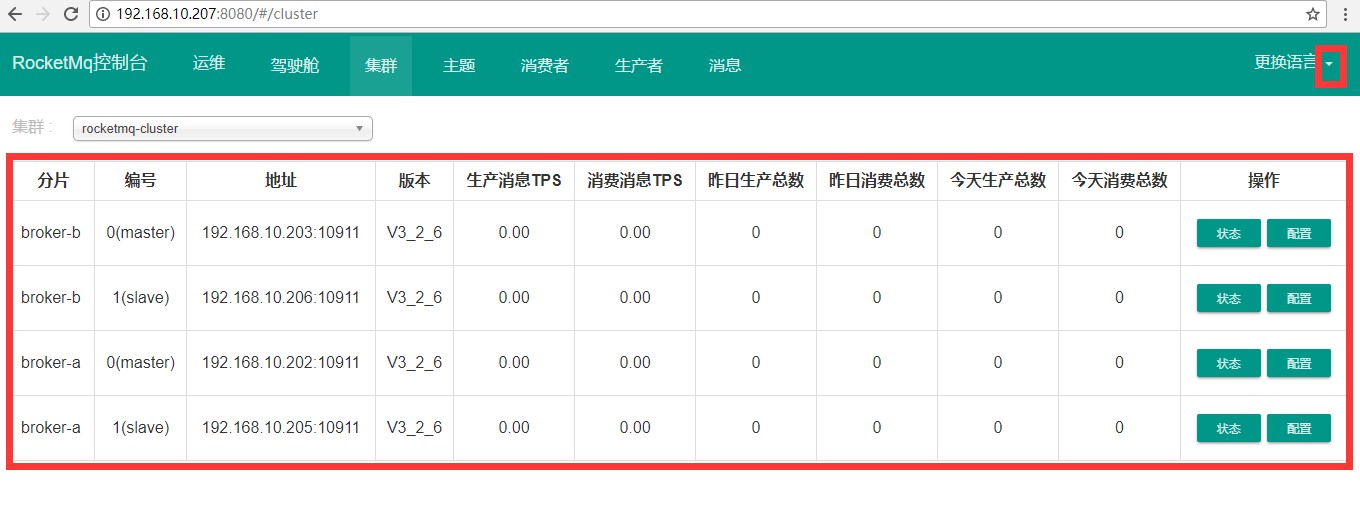
Task: Click the address 192.168.10.206:10911
Action: [281, 298]
